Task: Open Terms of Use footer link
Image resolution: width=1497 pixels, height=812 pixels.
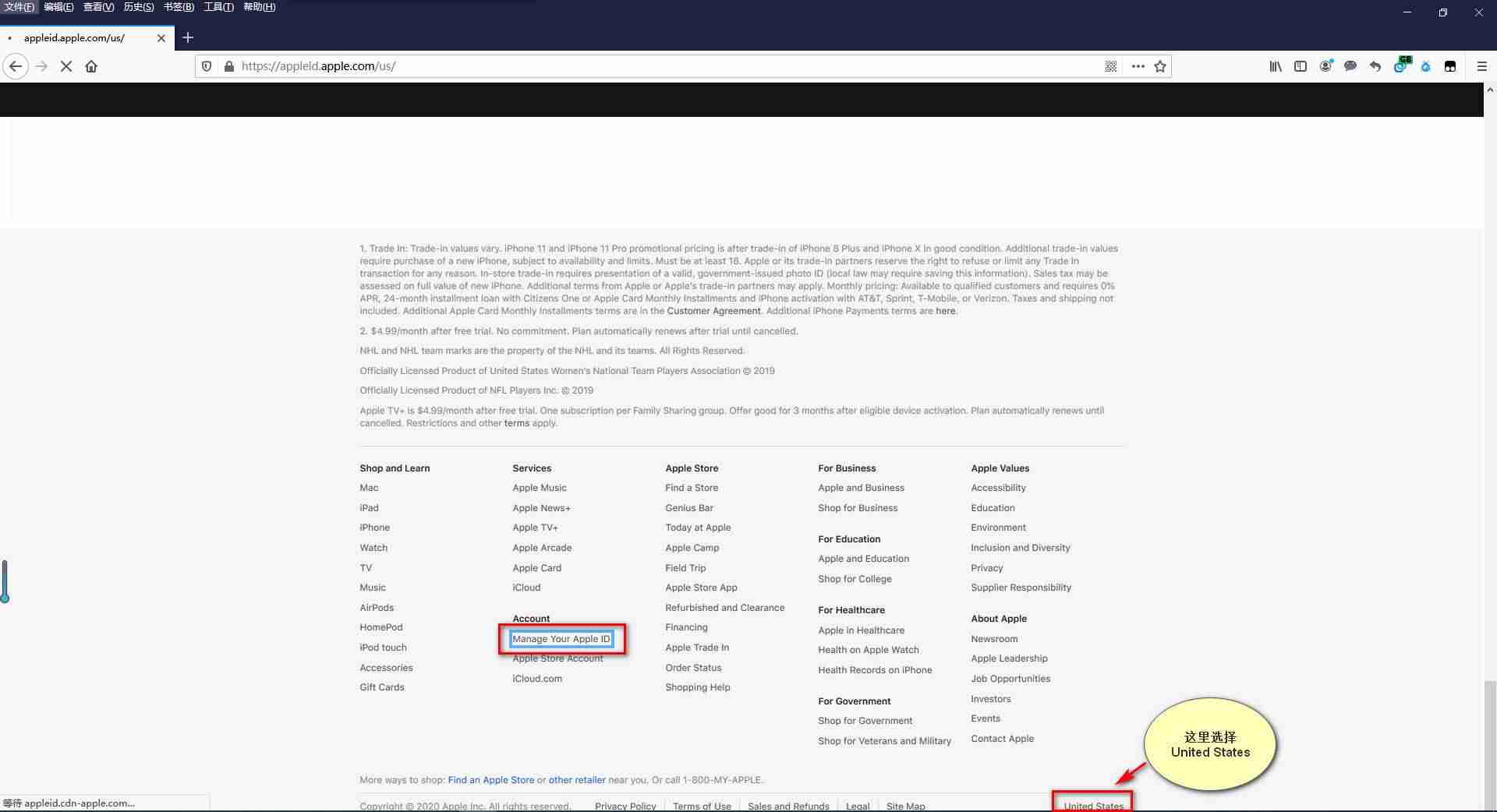Action: point(702,807)
